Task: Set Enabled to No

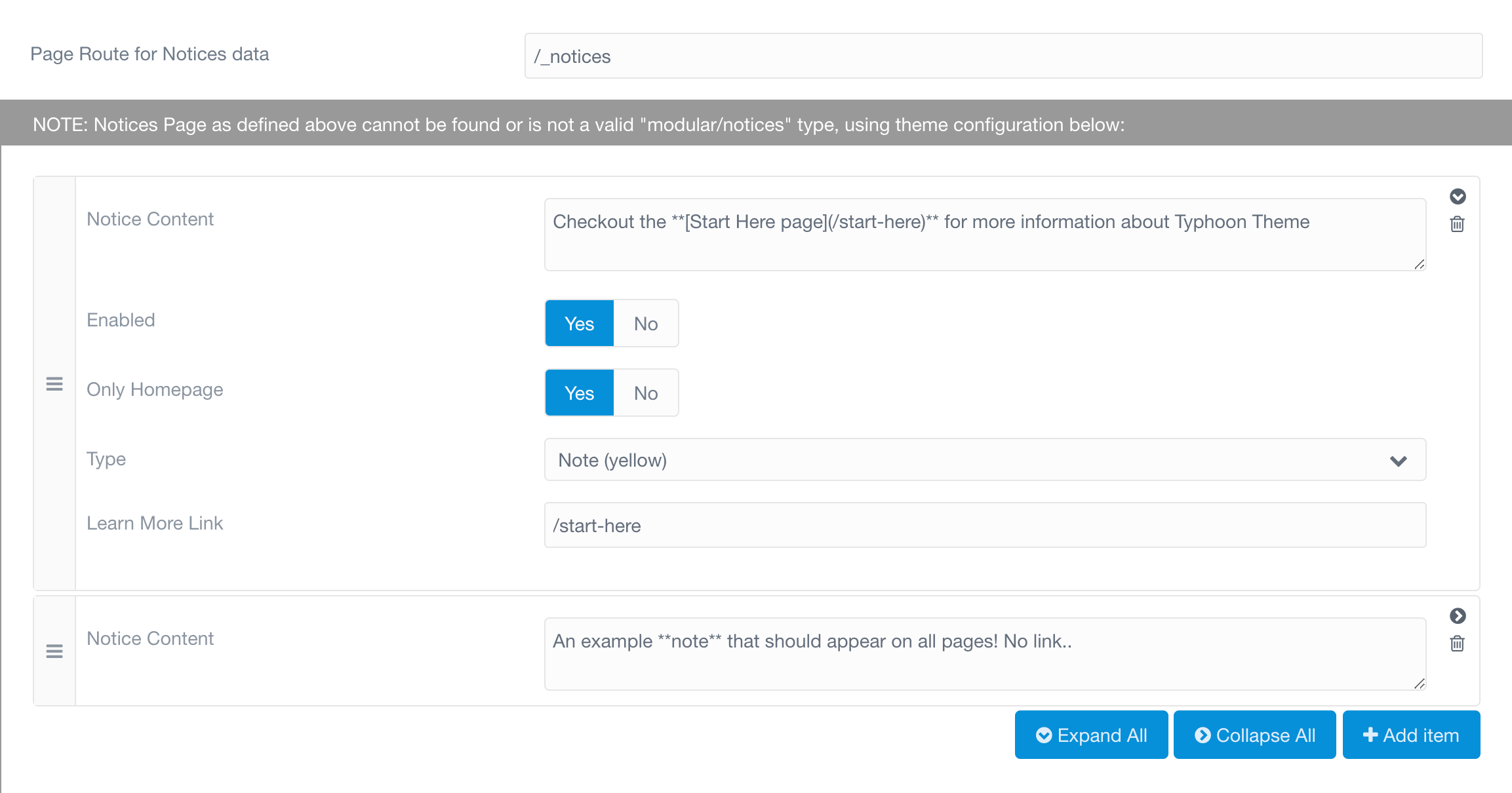Action: [x=646, y=323]
